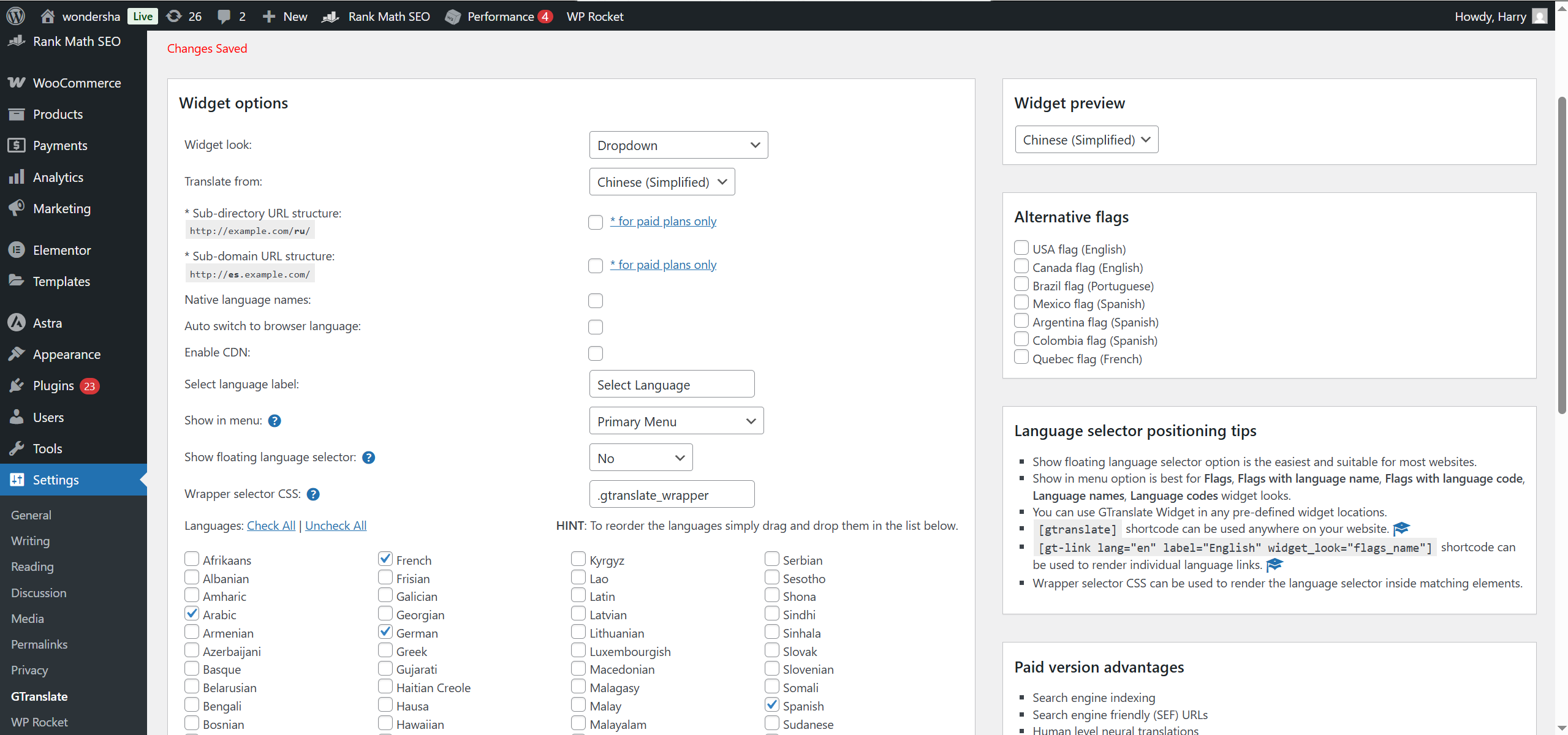The width and height of the screenshot is (1568, 735).
Task: Tick the USA flag (English) checkbox
Action: [x=1021, y=248]
